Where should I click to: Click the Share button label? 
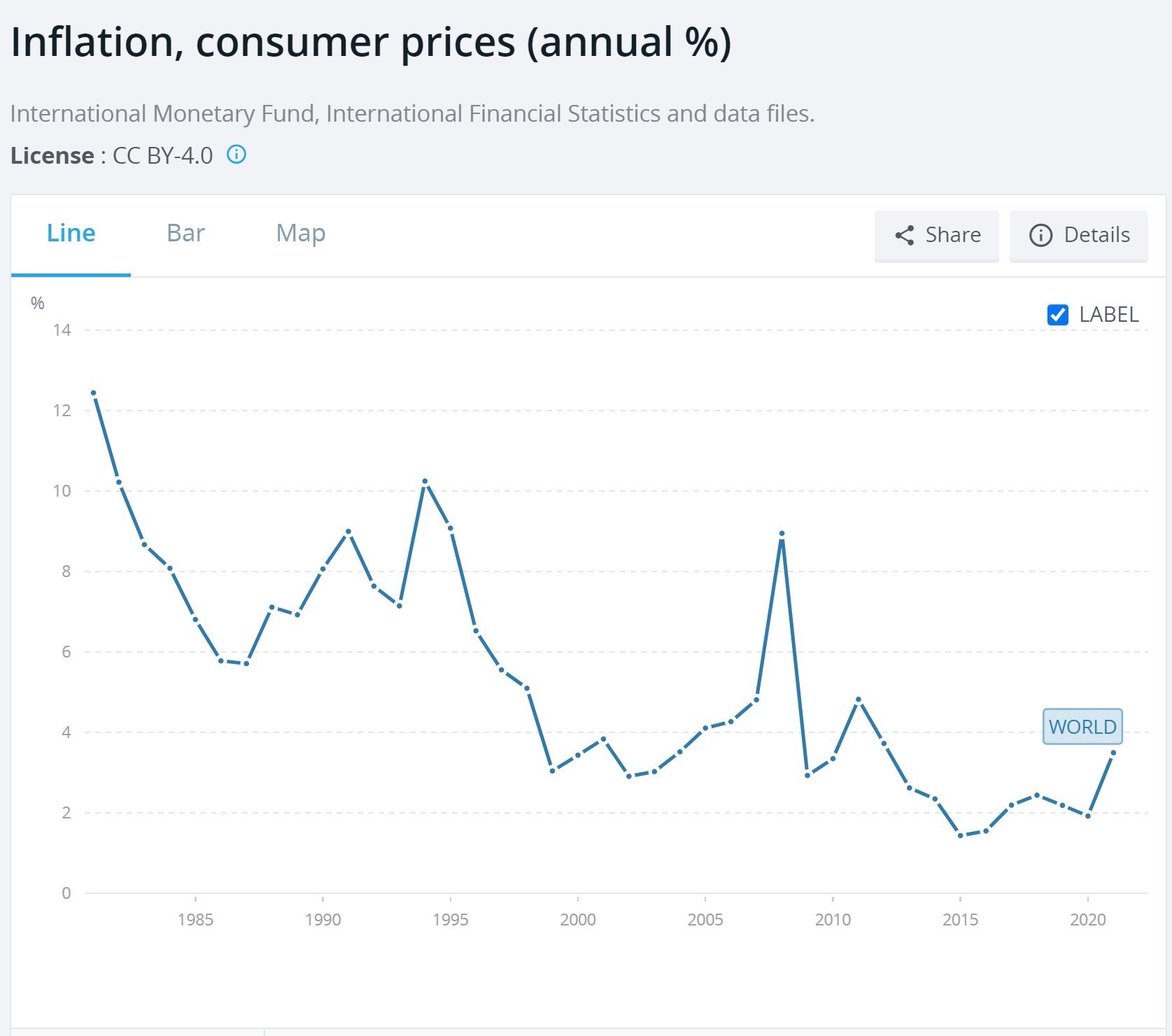[x=952, y=235]
